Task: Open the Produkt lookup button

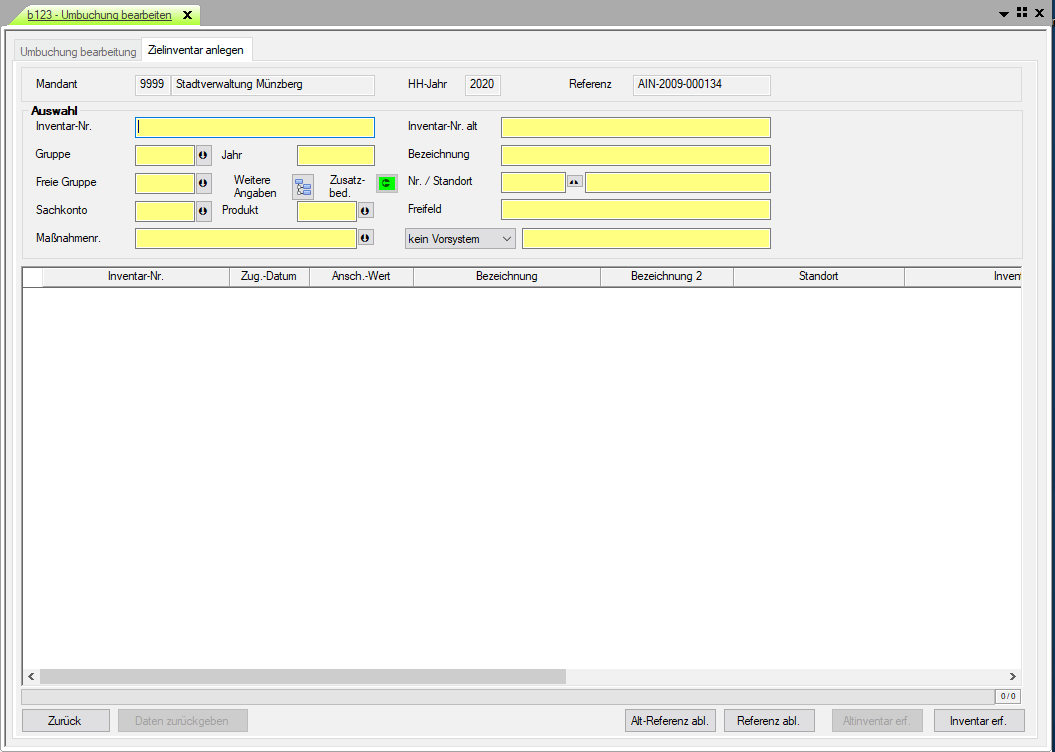Action: tap(365, 211)
